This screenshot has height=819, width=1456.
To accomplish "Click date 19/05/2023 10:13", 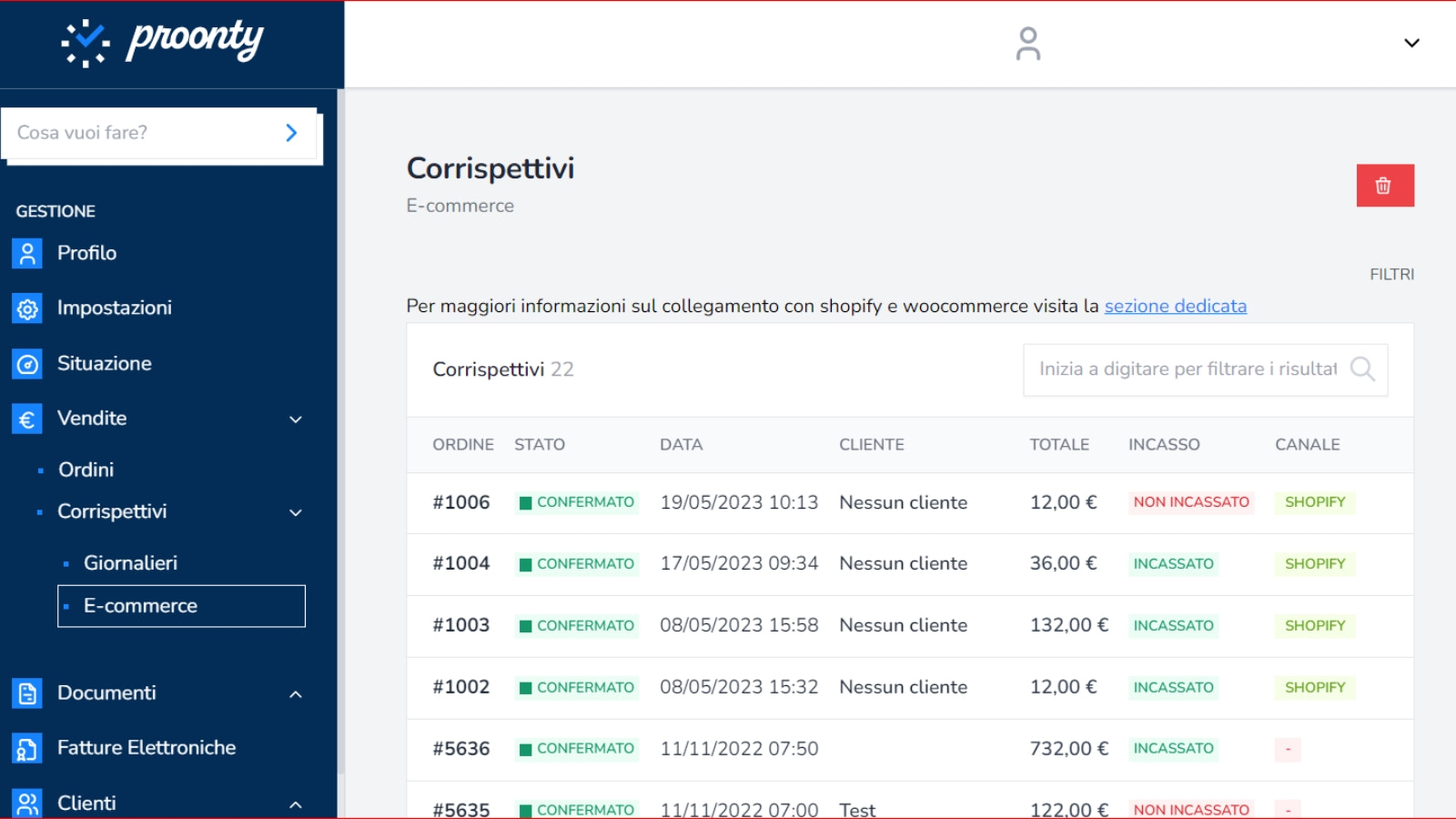I will click(x=739, y=502).
